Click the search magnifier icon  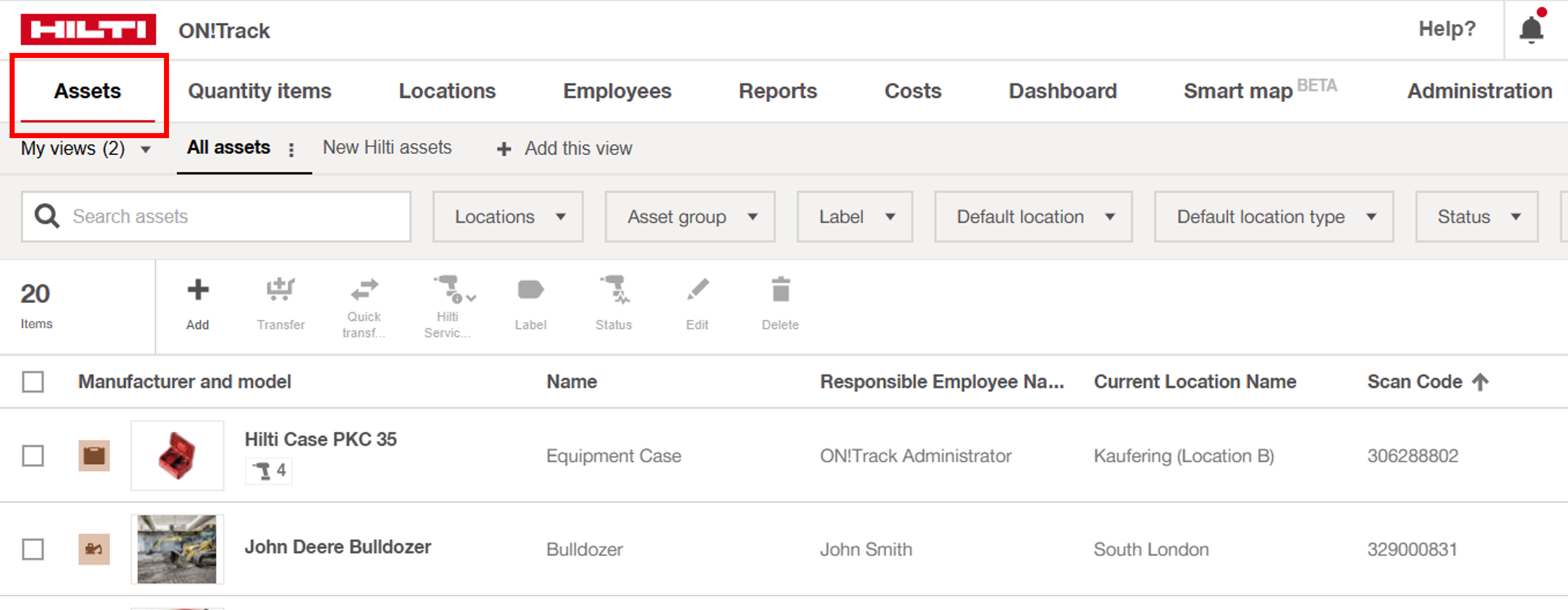pyautogui.click(x=47, y=216)
